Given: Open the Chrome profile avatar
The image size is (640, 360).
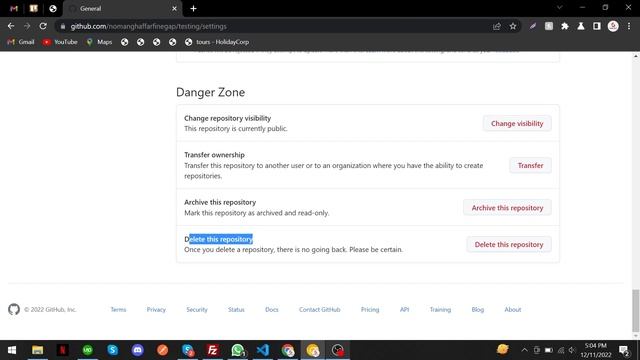Looking at the screenshot, I should tap(613, 26).
